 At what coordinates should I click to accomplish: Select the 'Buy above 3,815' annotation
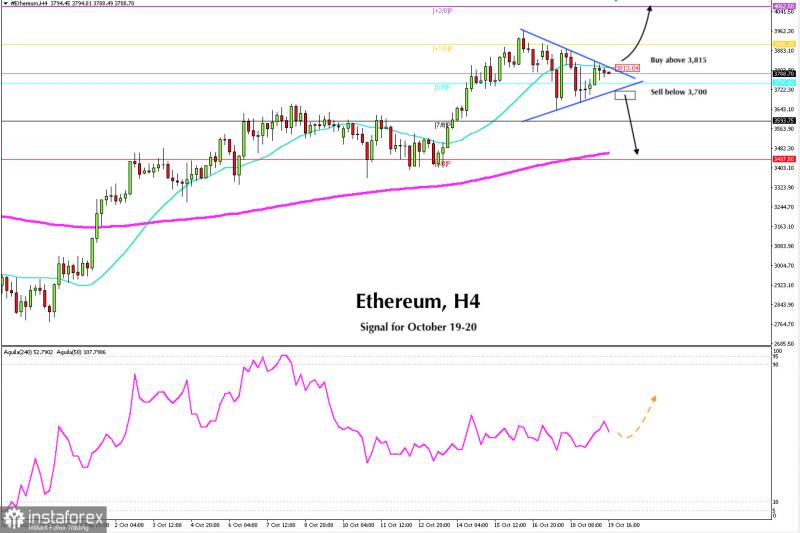(x=678, y=60)
